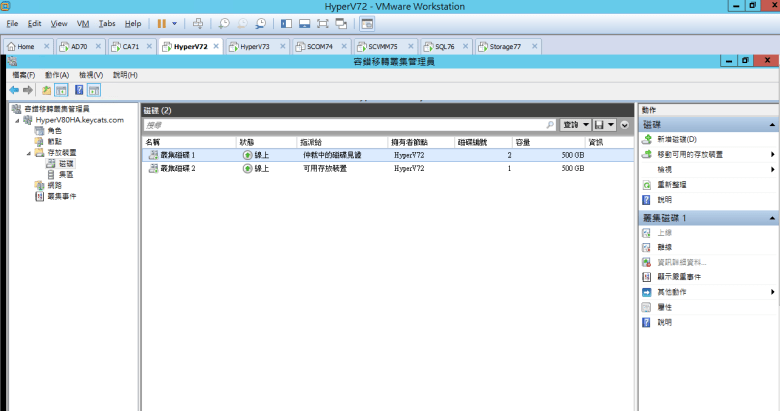Viewport: 780px width, 411px height.
Task: Click the up one level folder icon
Action: tap(46, 90)
